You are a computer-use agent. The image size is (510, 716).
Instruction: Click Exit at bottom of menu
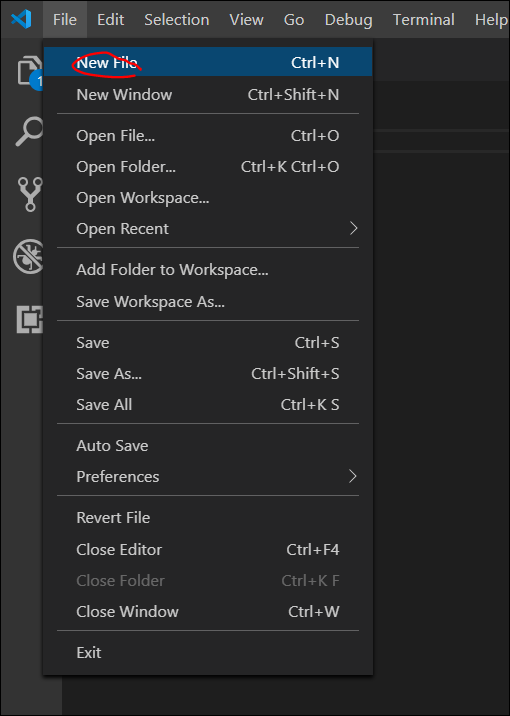(x=208, y=653)
